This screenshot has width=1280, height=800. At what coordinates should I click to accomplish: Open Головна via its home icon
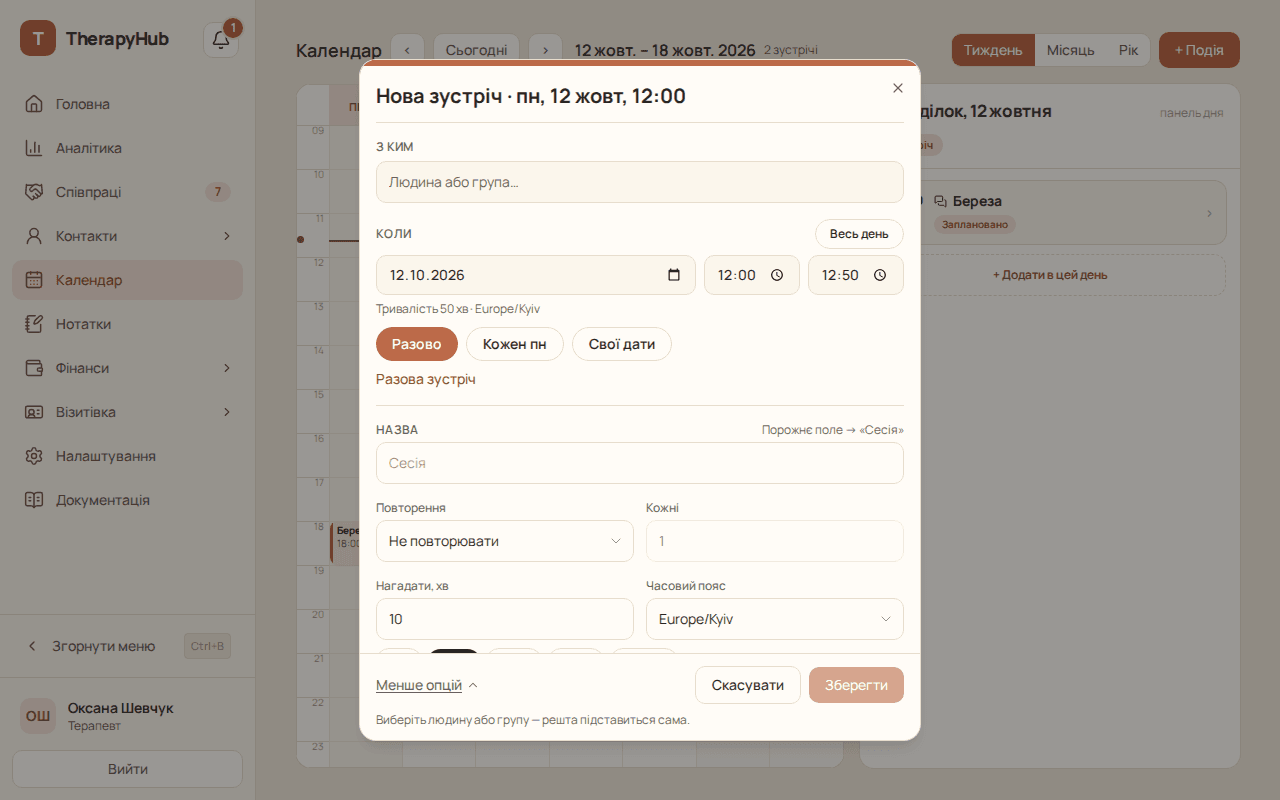click(x=34, y=104)
